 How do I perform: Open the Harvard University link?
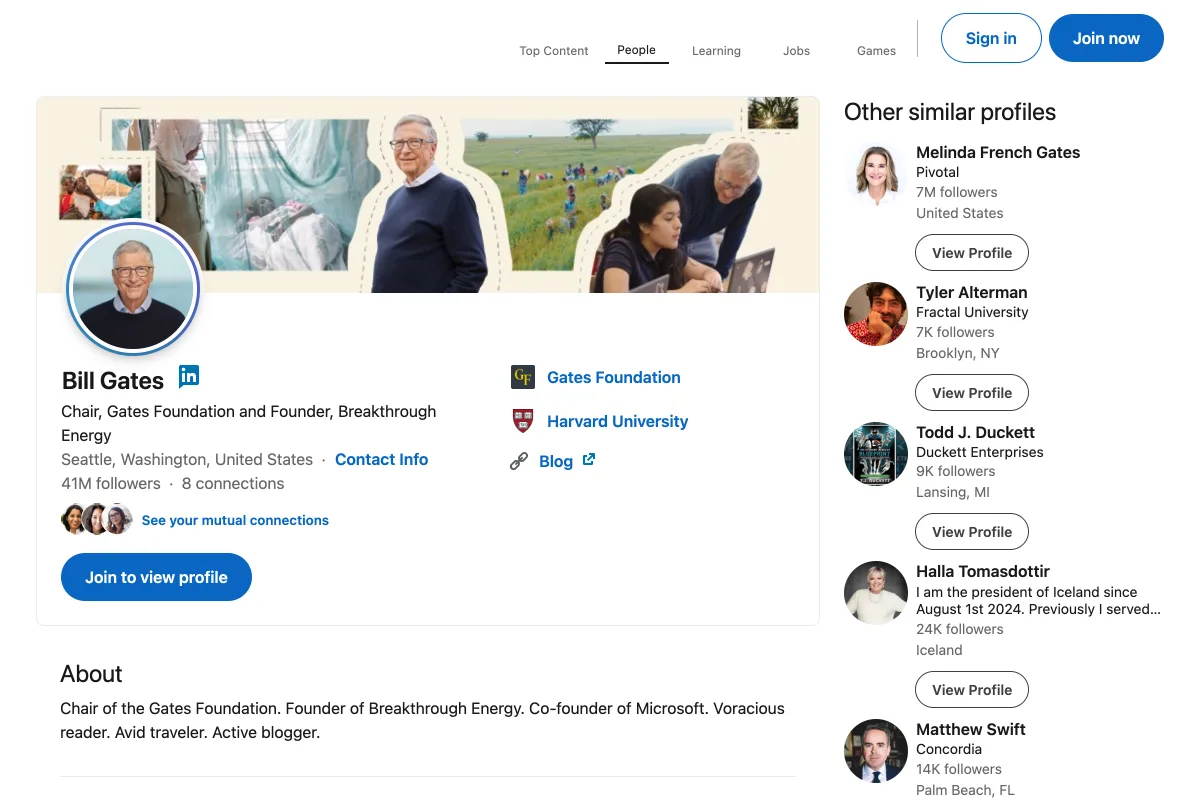pyautogui.click(x=618, y=421)
